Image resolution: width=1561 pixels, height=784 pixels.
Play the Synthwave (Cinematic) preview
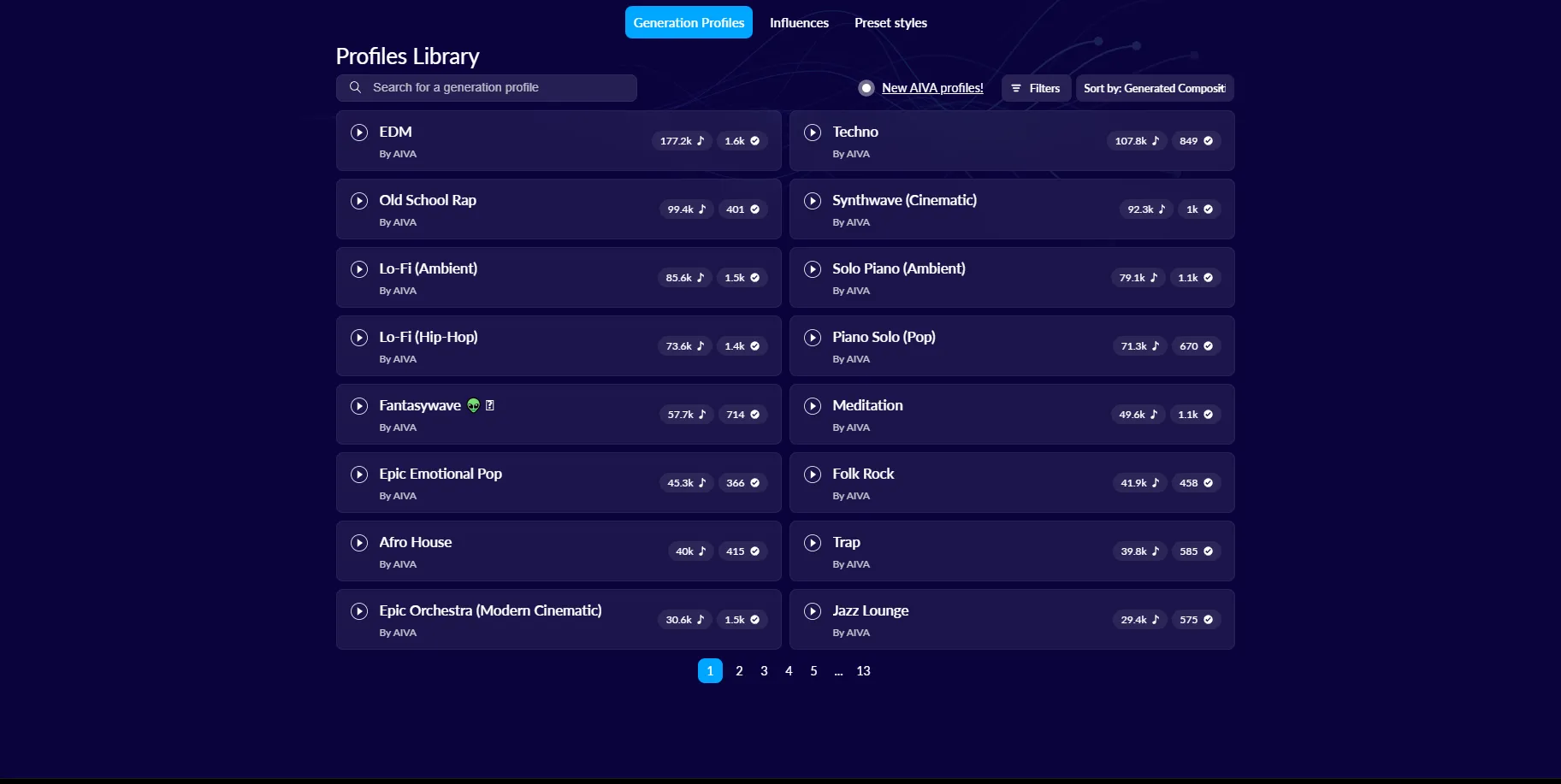tap(813, 201)
